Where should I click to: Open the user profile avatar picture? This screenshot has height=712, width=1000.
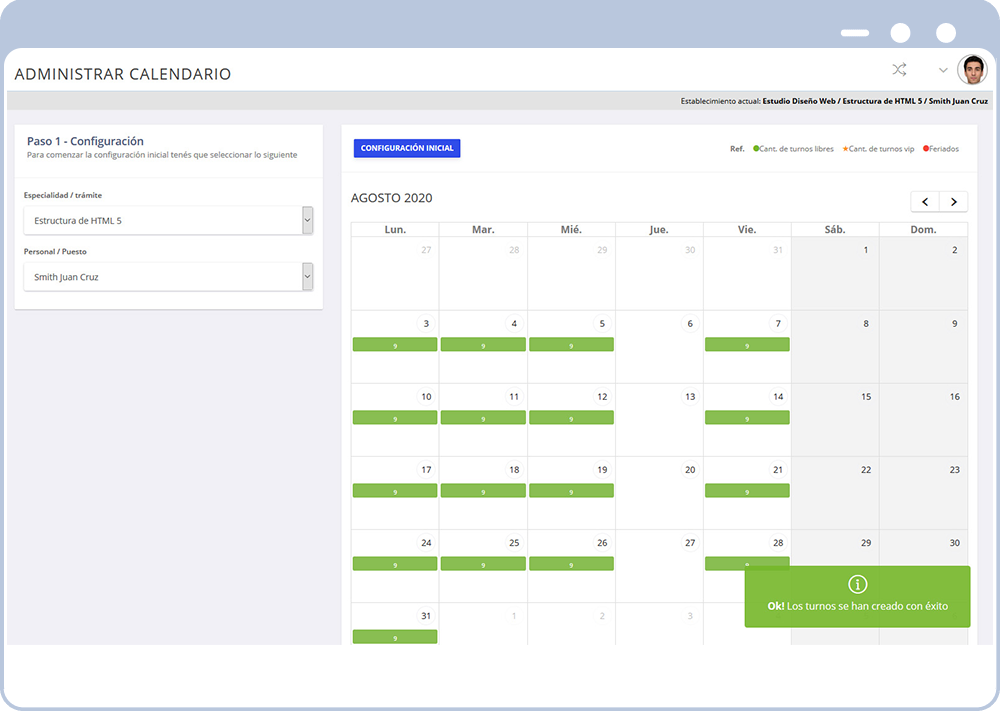point(969,69)
